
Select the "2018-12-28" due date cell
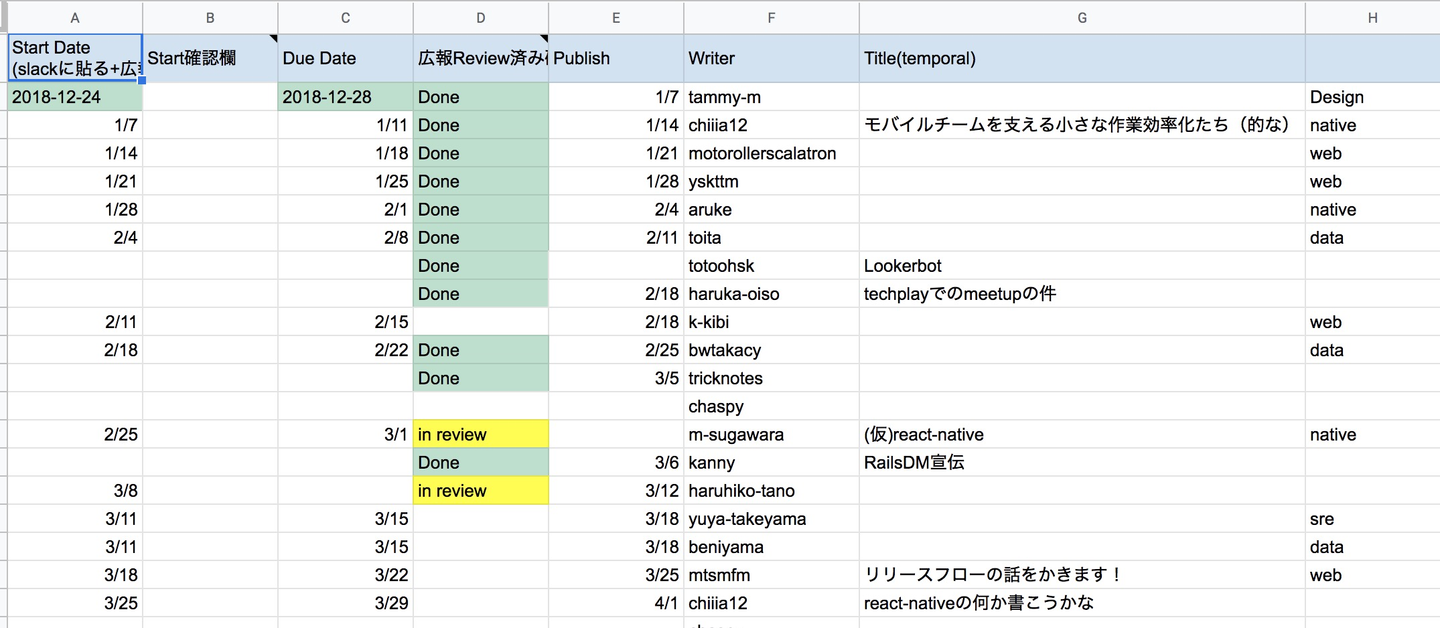pyautogui.click(x=345, y=97)
